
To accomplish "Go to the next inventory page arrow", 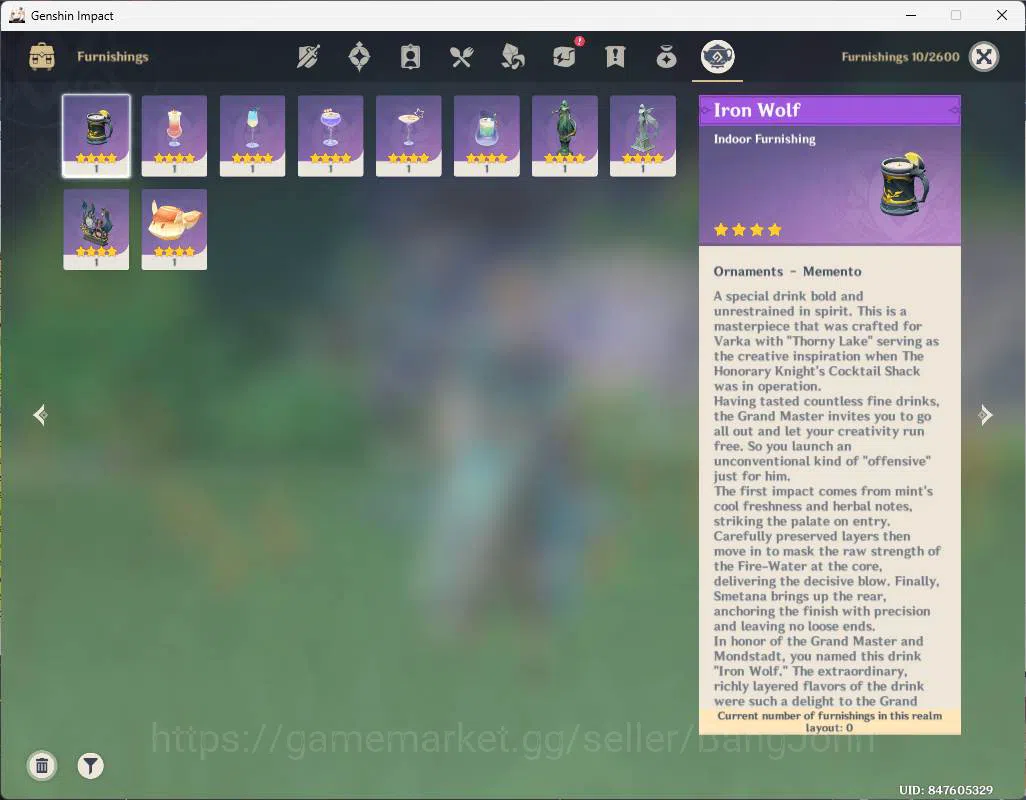I will (985, 415).
